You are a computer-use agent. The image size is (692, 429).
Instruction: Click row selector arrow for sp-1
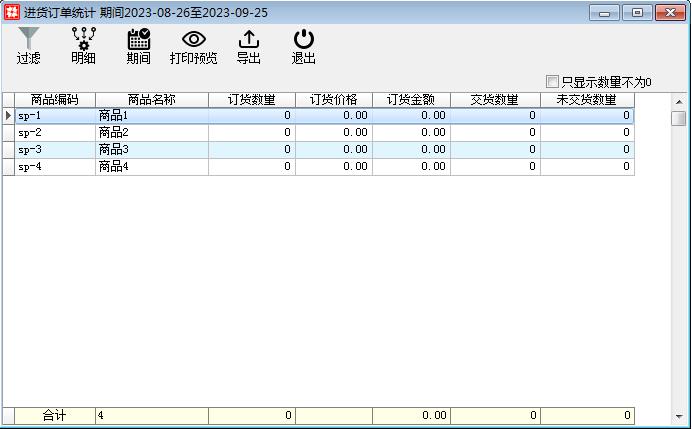pyautogui.click(x=8, y=115)
